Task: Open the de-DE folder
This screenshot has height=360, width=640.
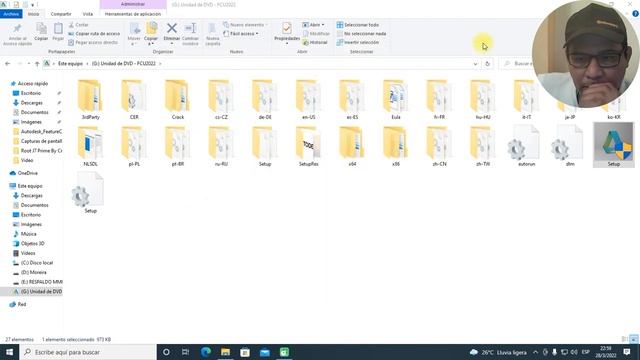Action: pyautogui.click(x=265, y=100)
